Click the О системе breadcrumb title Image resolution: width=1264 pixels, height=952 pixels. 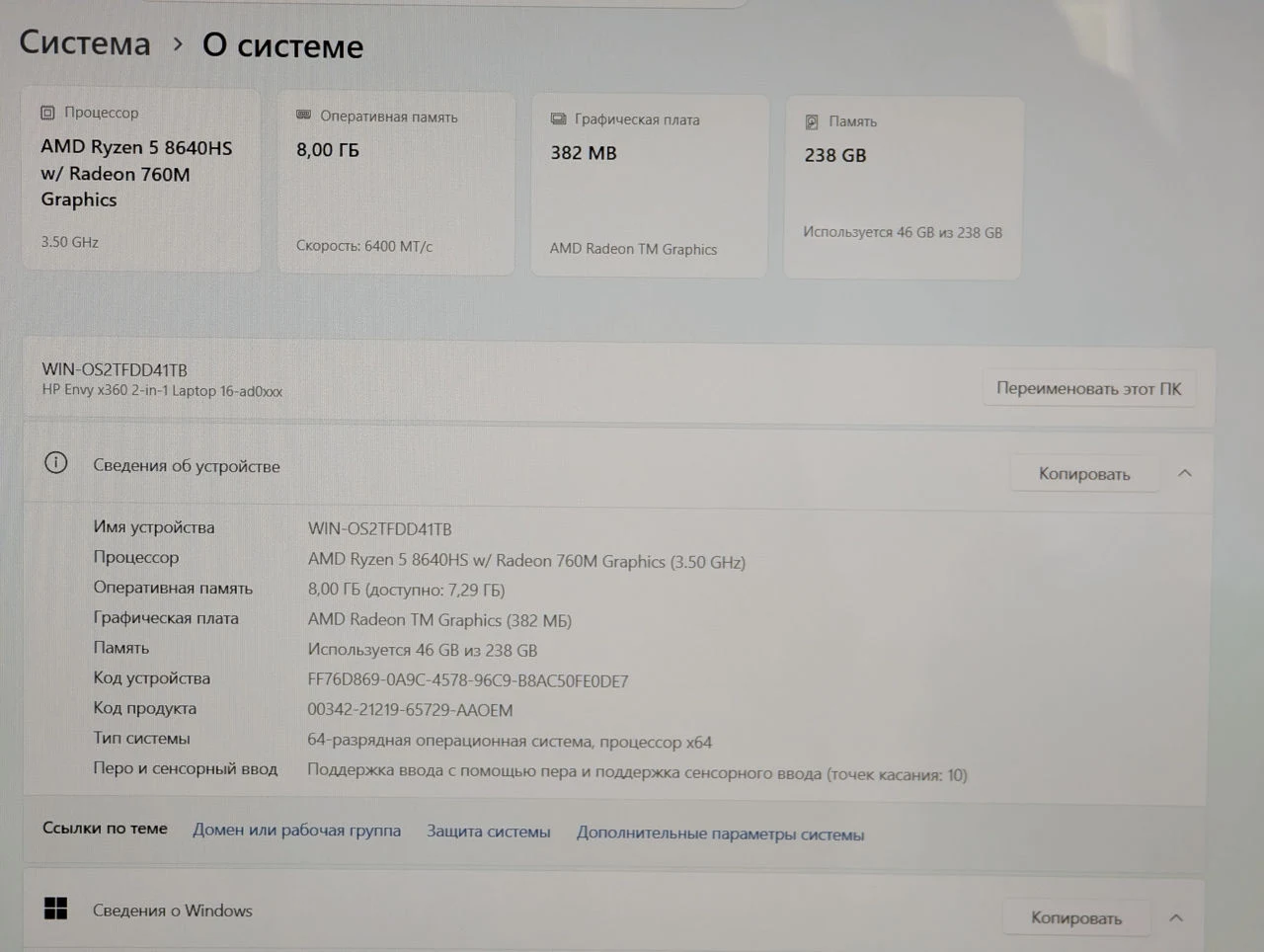tap(282, 45)
